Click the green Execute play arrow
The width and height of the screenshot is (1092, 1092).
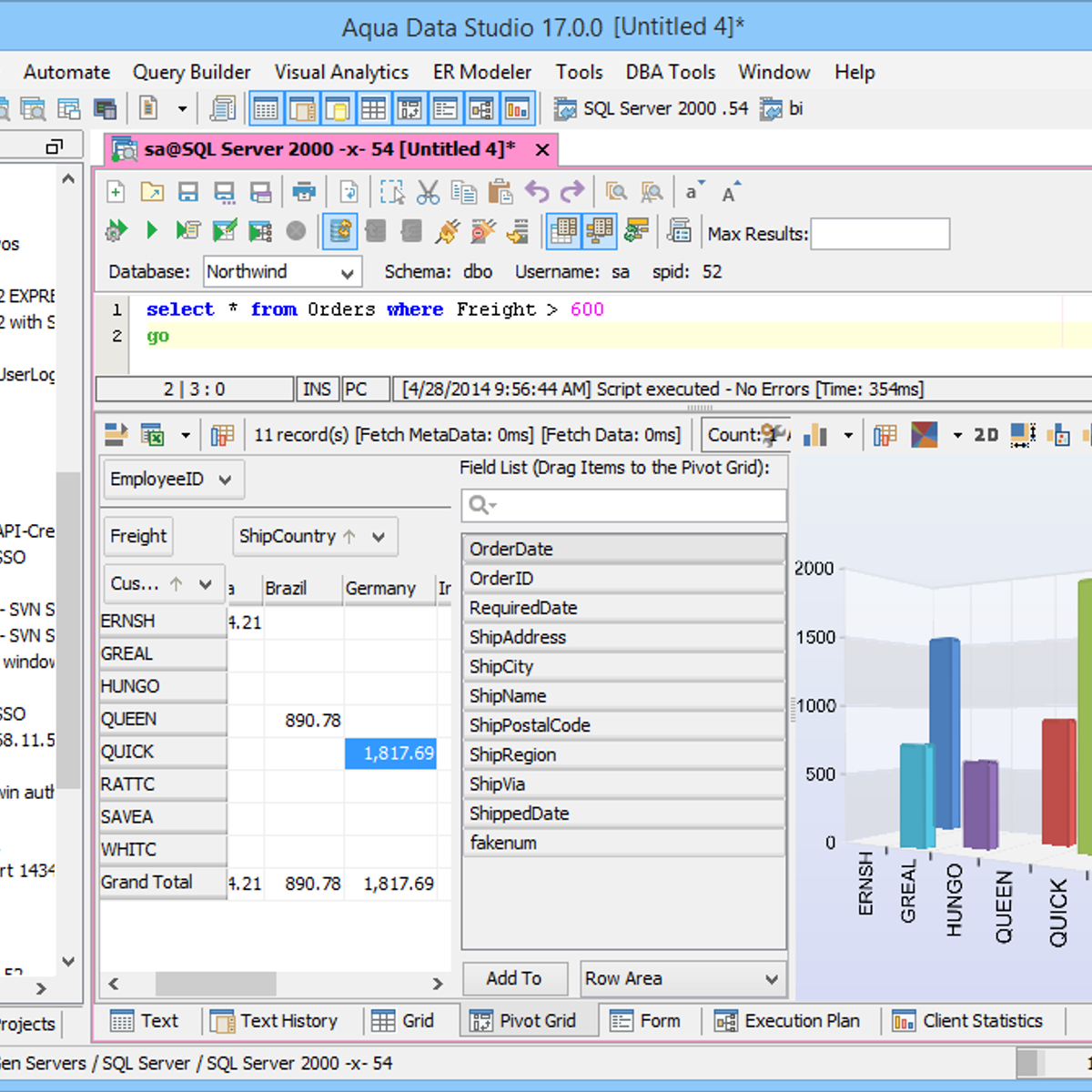(152, 231)
